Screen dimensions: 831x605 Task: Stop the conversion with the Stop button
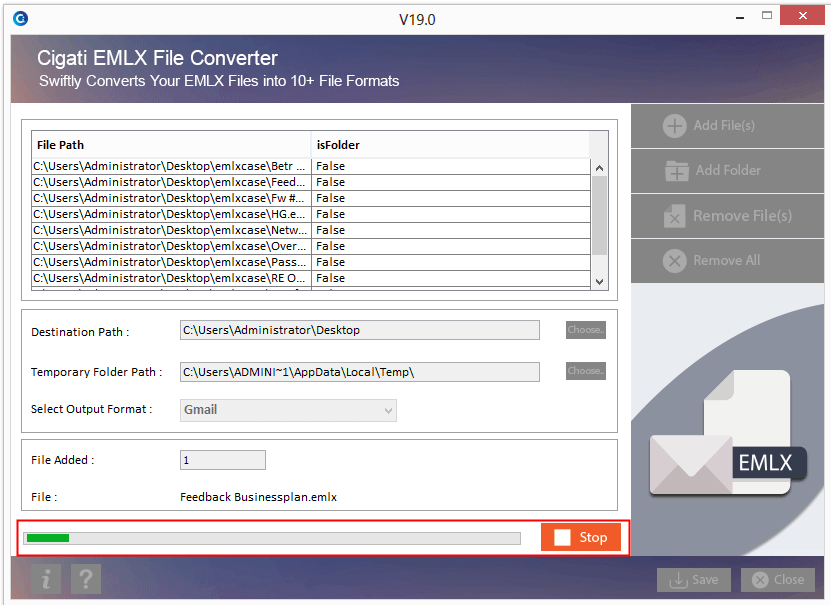point(581,537)
